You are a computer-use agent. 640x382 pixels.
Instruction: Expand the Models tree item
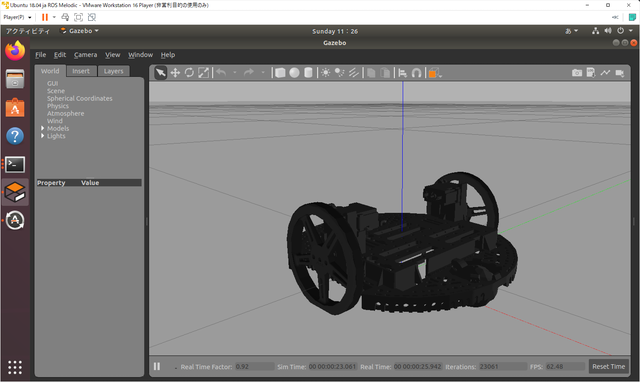pos(42,128)
